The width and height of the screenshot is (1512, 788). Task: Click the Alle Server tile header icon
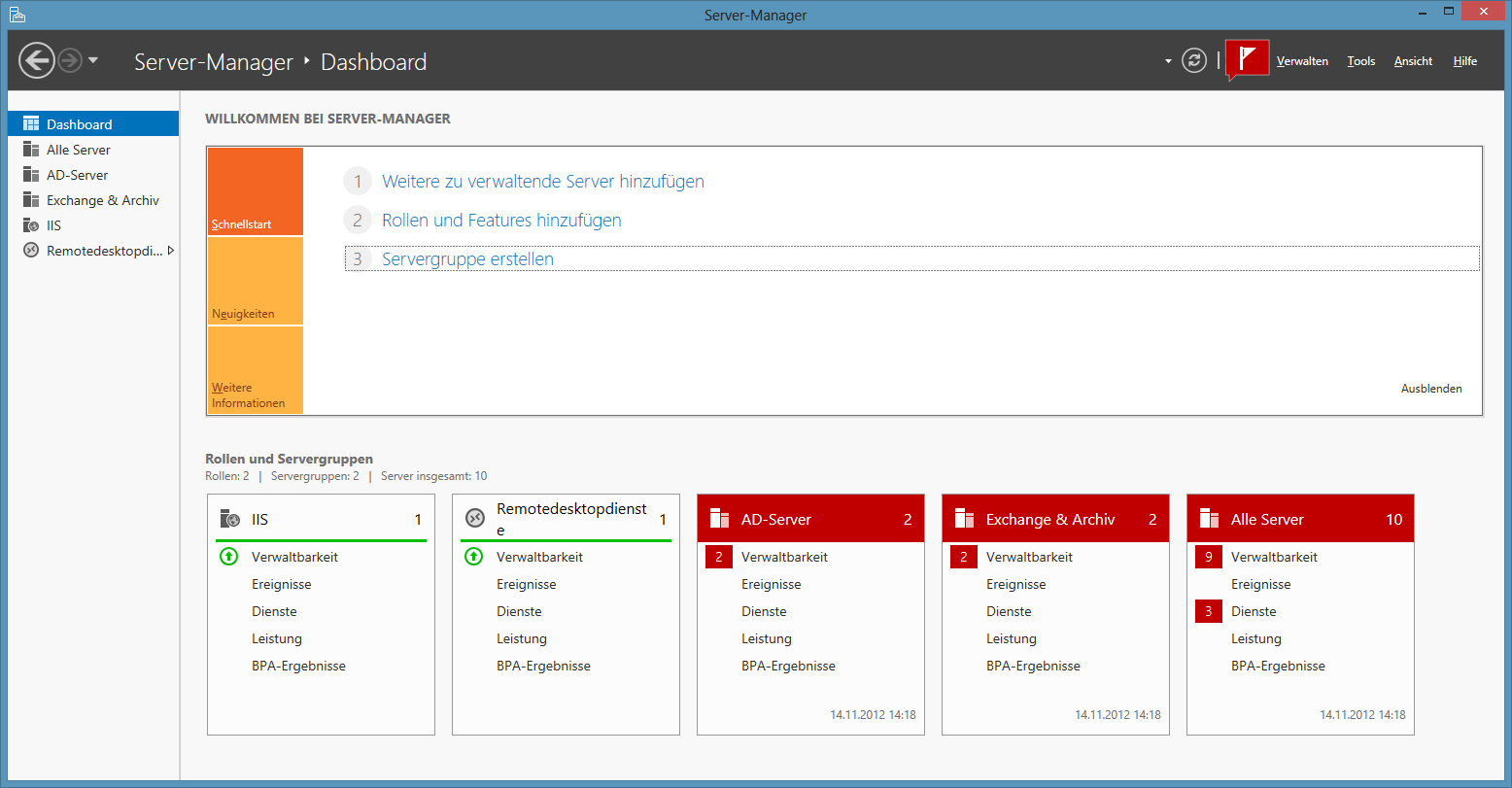click(1209, 519)
